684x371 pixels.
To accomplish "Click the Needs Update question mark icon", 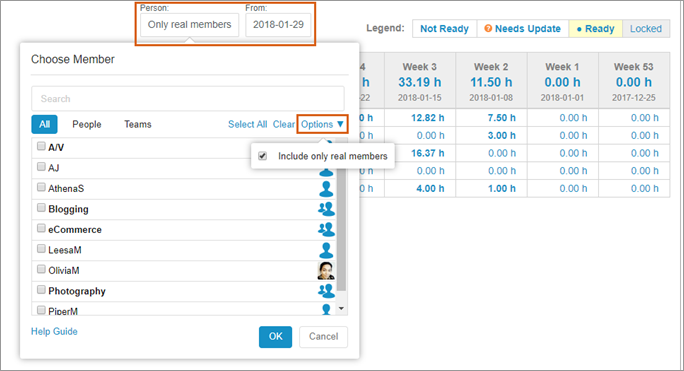I will click(488, 28).
